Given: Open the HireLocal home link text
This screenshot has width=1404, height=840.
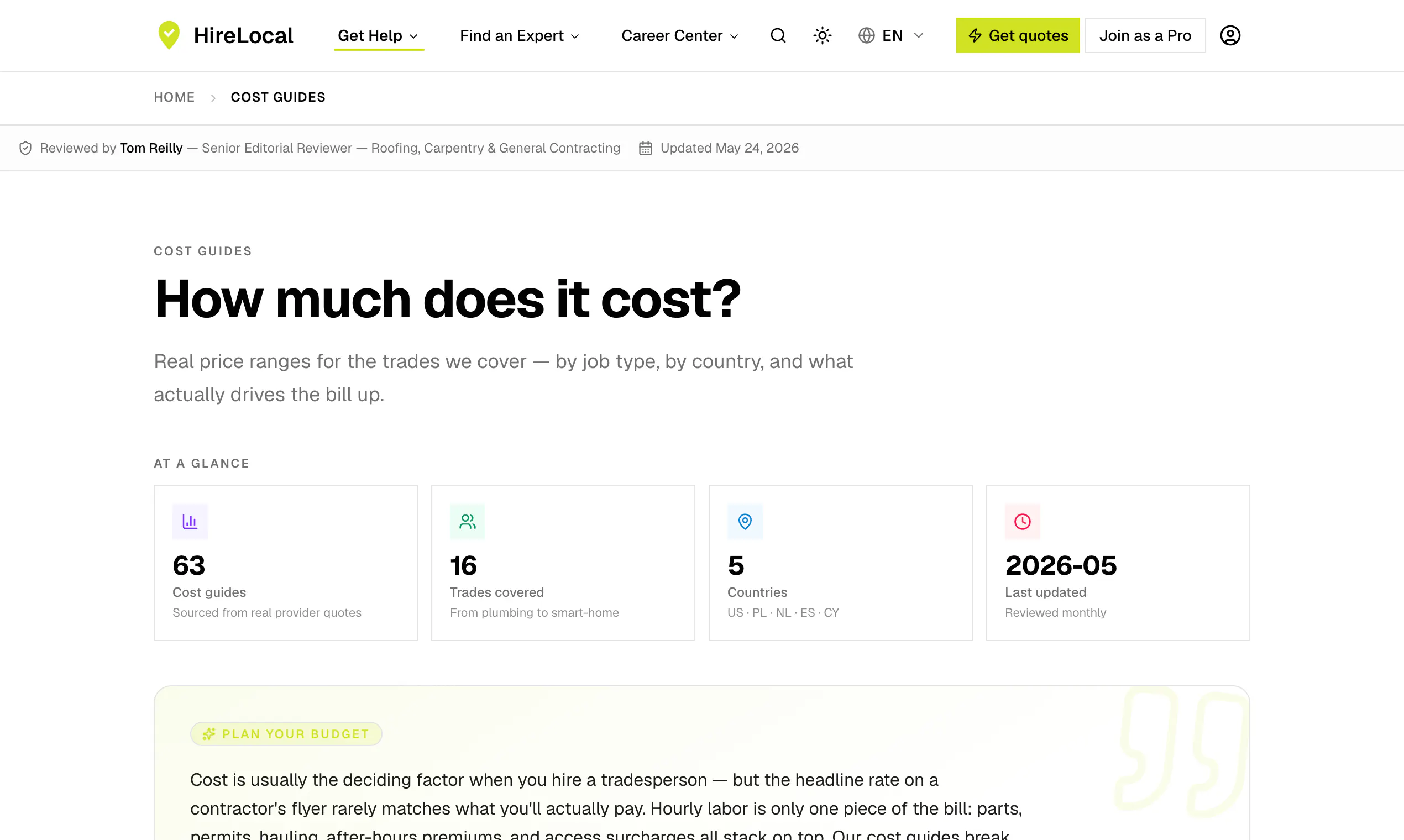Looking at the screenshot, I should coord(243,36).
